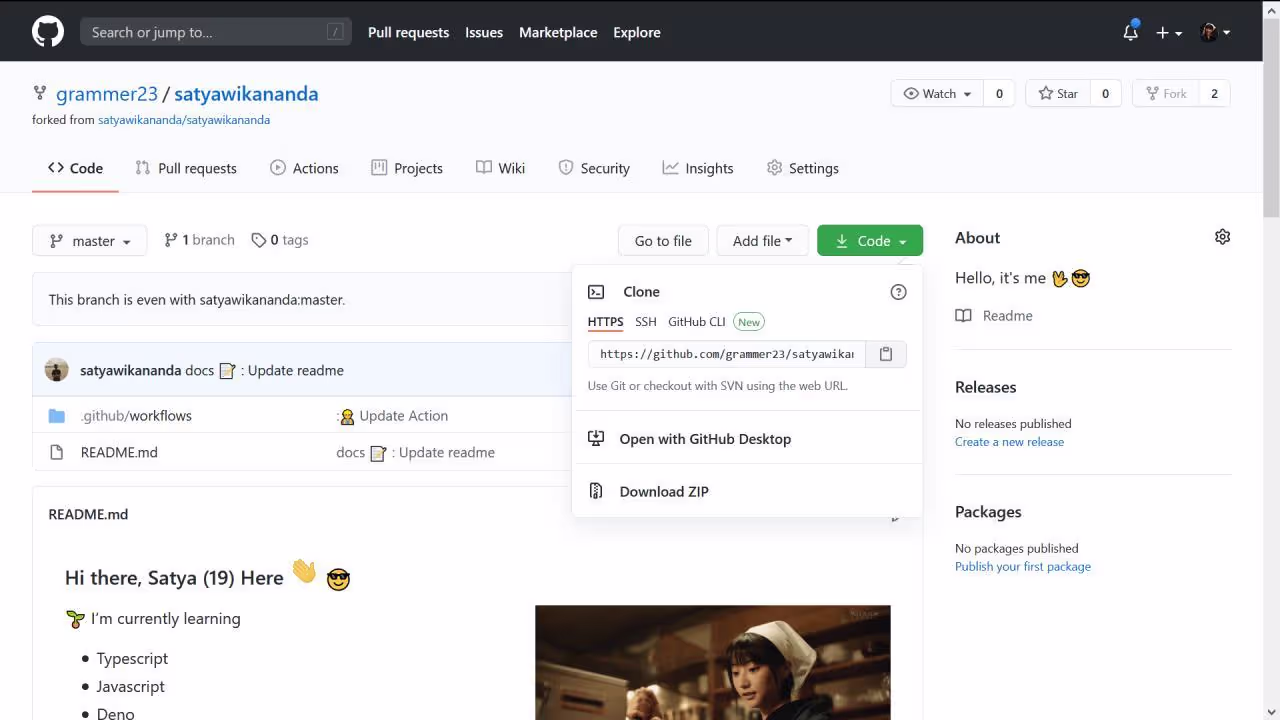Star this repository
Screen dimensions: 1280x720
click(1058, 94)
